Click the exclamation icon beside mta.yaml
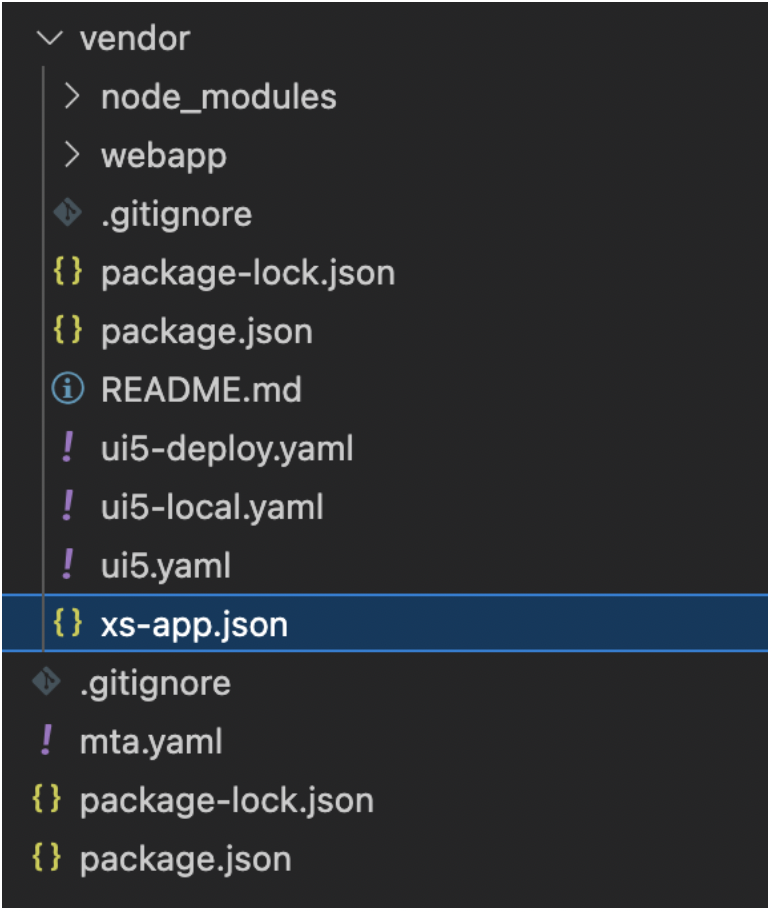 [x=47, y=740]
